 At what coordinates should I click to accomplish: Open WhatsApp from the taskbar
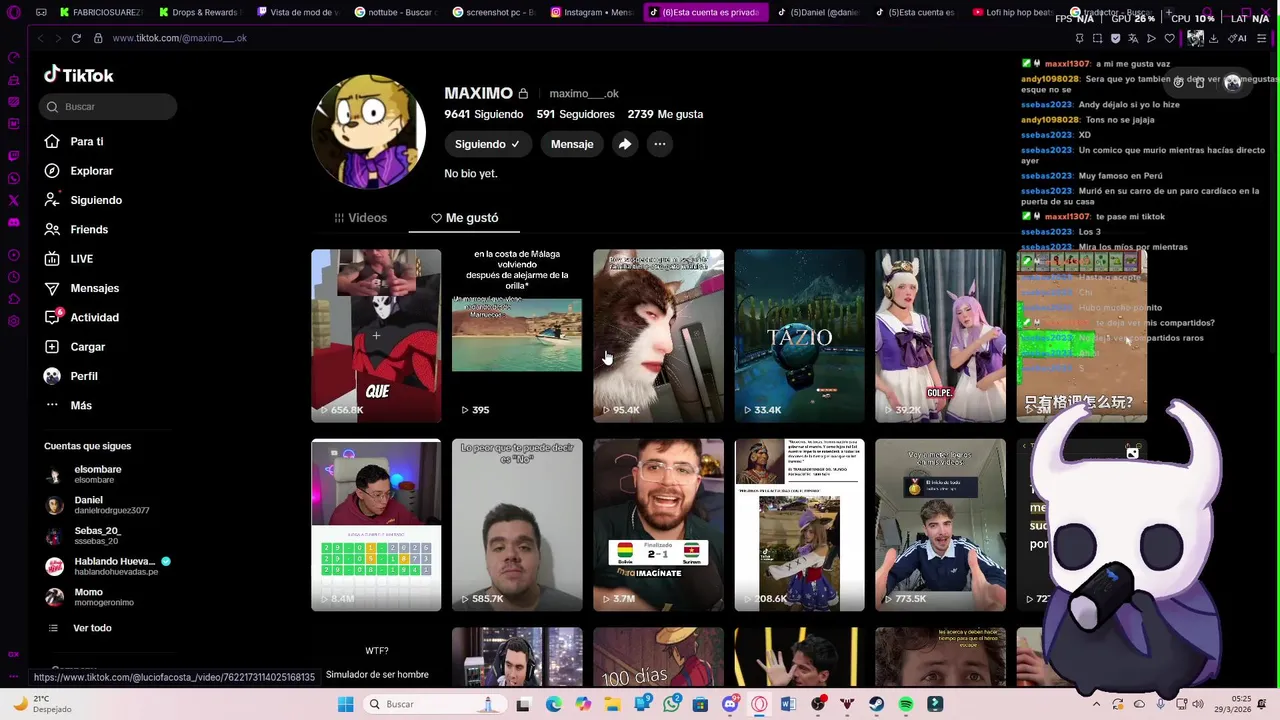click(671, 704)
